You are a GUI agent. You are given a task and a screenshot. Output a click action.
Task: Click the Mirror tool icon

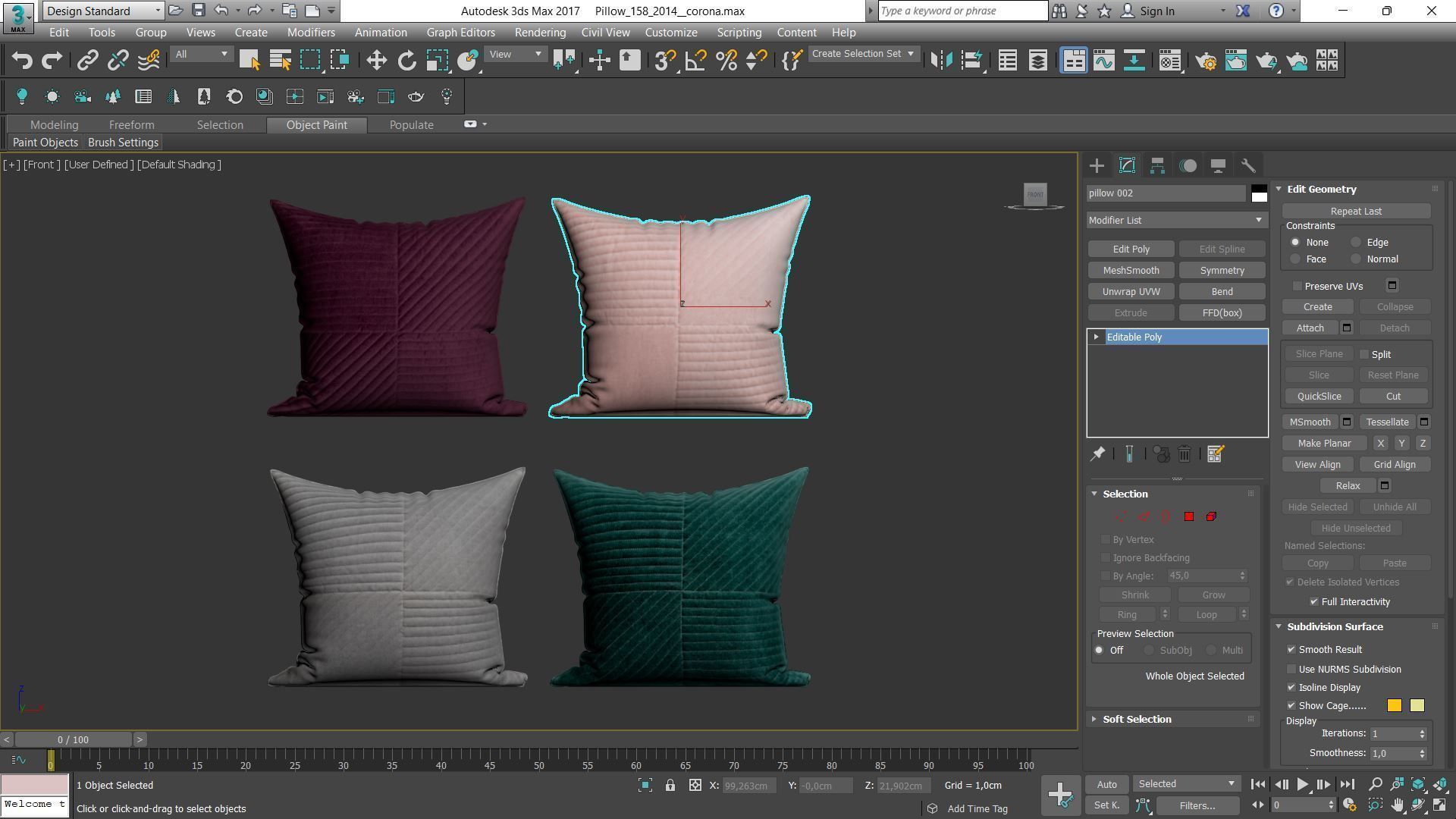941,61
